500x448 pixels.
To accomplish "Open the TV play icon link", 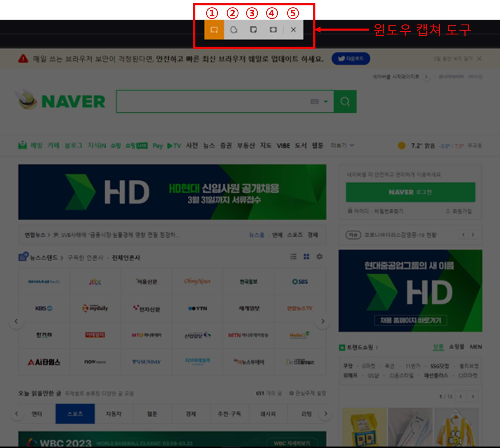I will (x=174, y=146).
